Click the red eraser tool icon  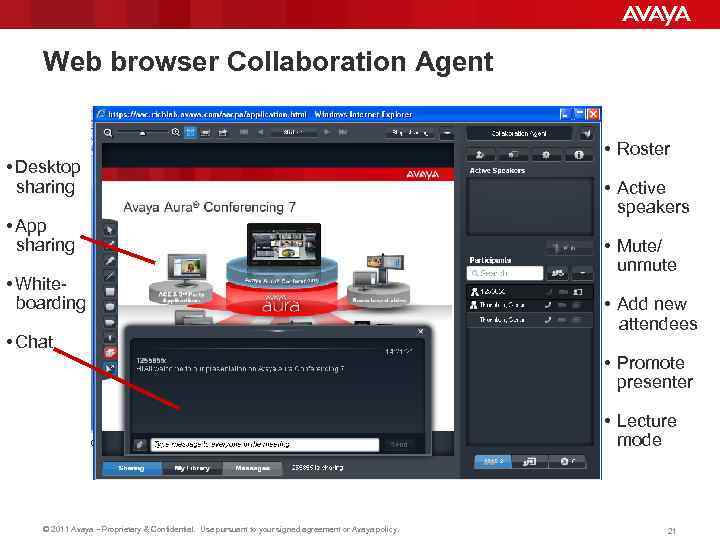pyautogui.click(x=110, y=353)
